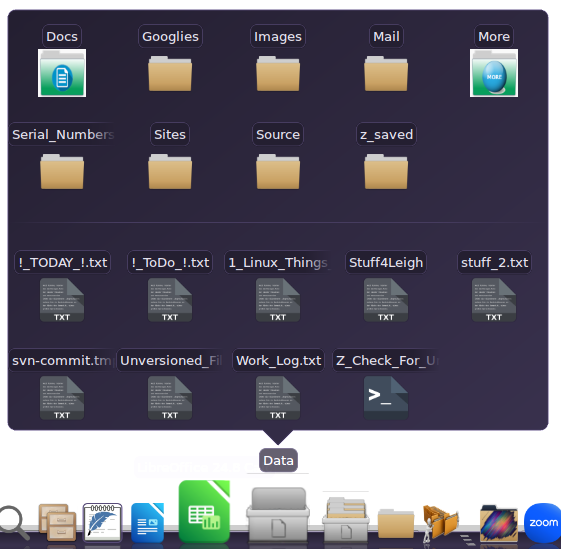Open the Mail folder icon
The width and height of the screenshot is (561, 549).
386,73
